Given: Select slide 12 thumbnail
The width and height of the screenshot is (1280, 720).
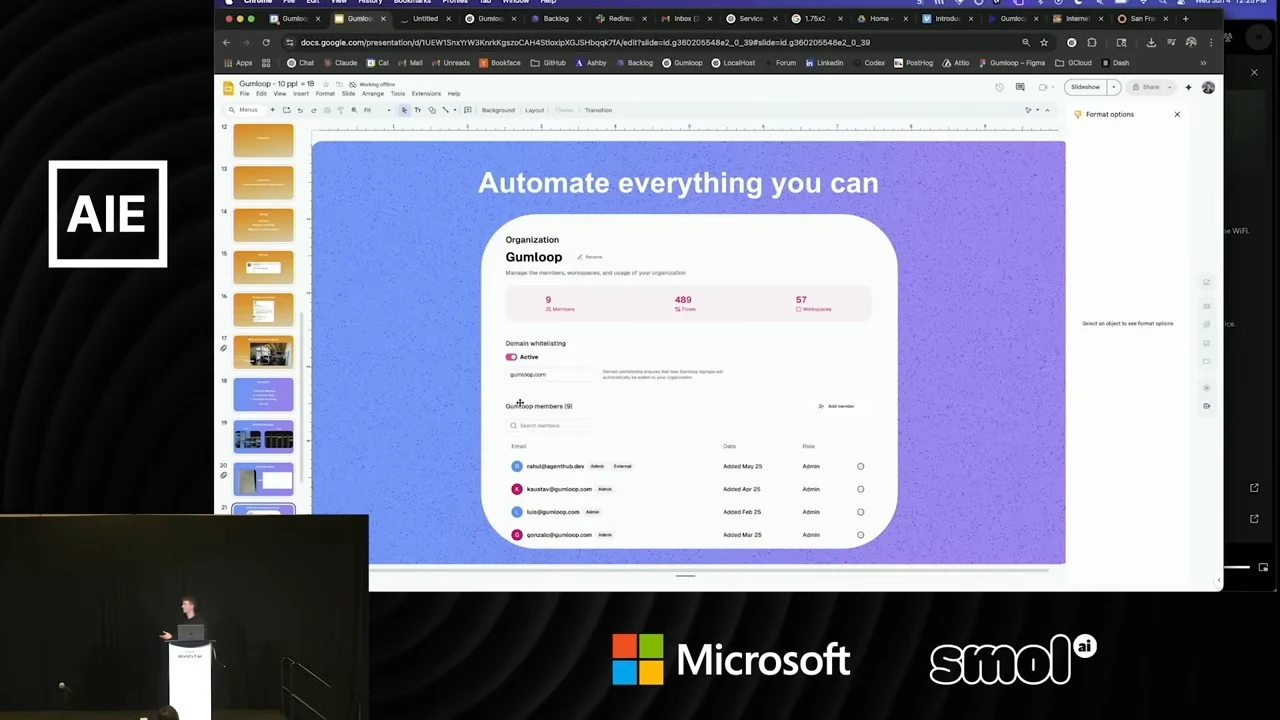Looking at the screenshot, I should pos(264,140).
